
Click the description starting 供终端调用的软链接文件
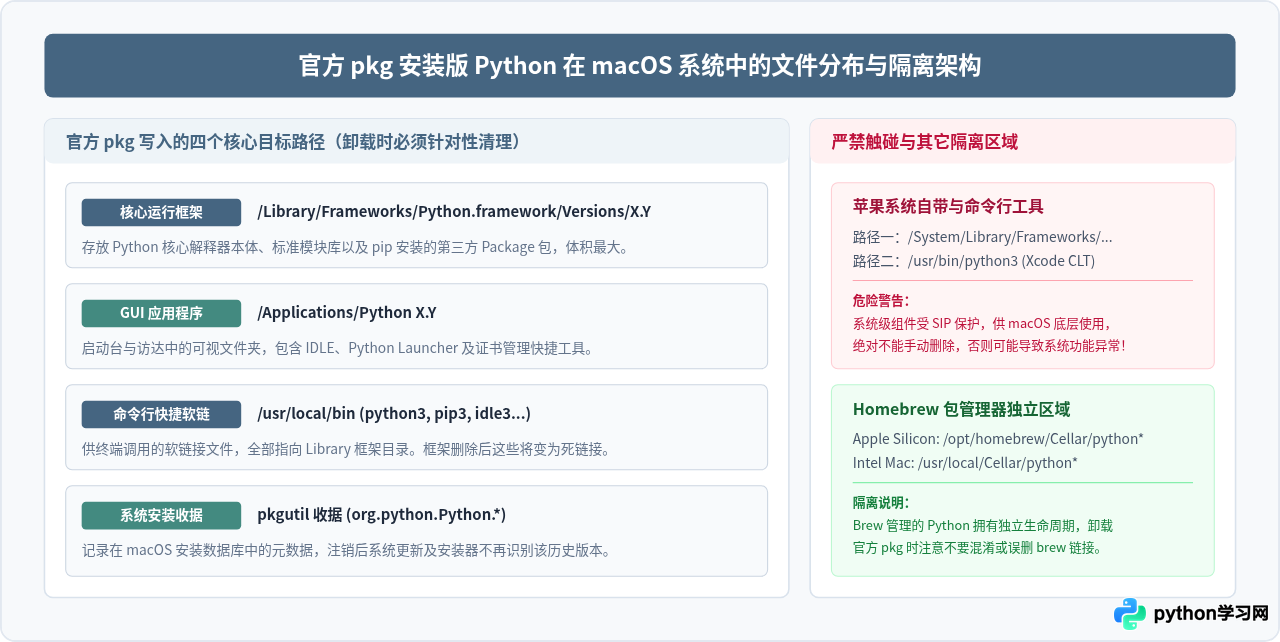[346, 449]
